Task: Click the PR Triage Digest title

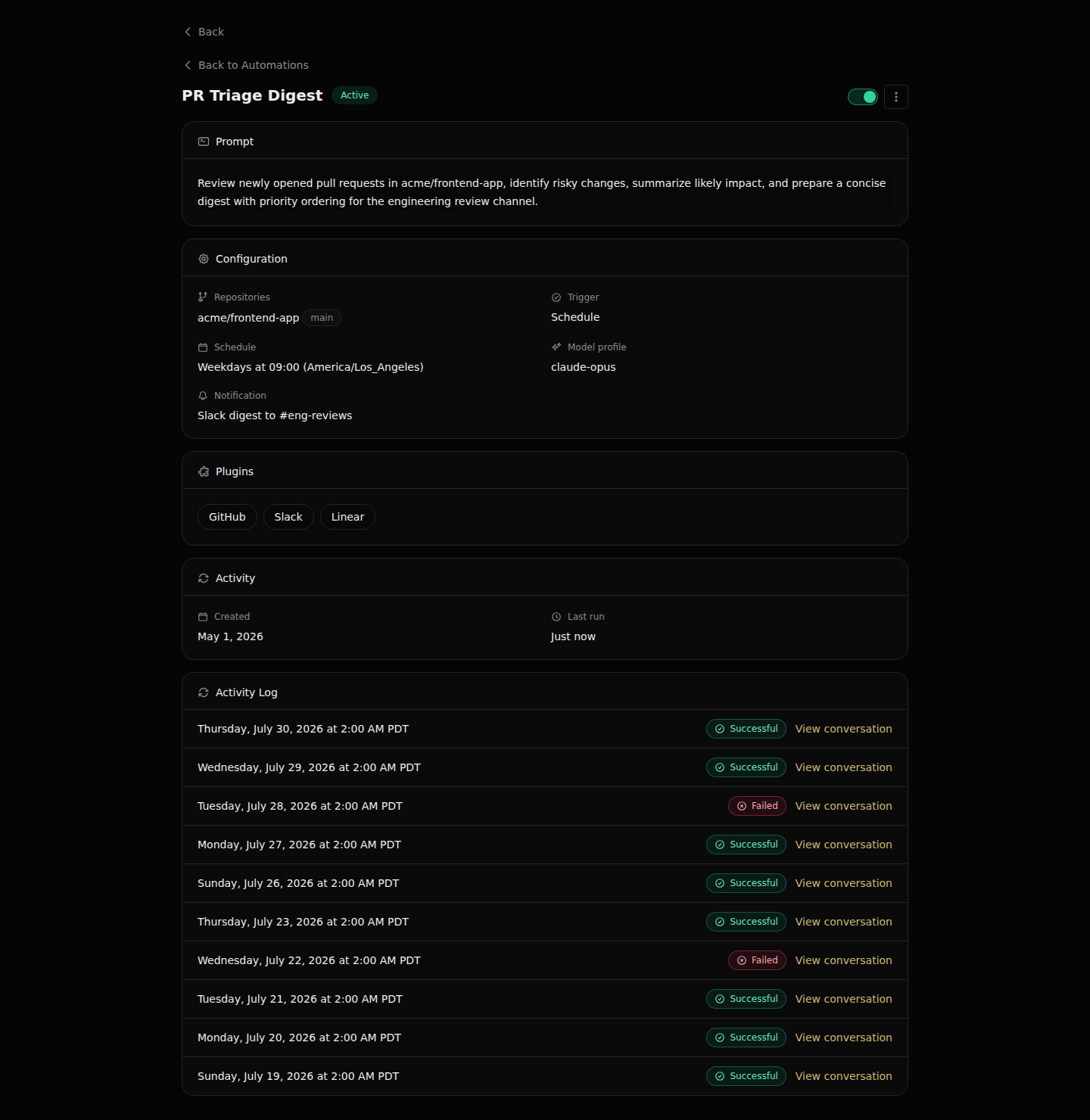Action: [x=252, y=95]
